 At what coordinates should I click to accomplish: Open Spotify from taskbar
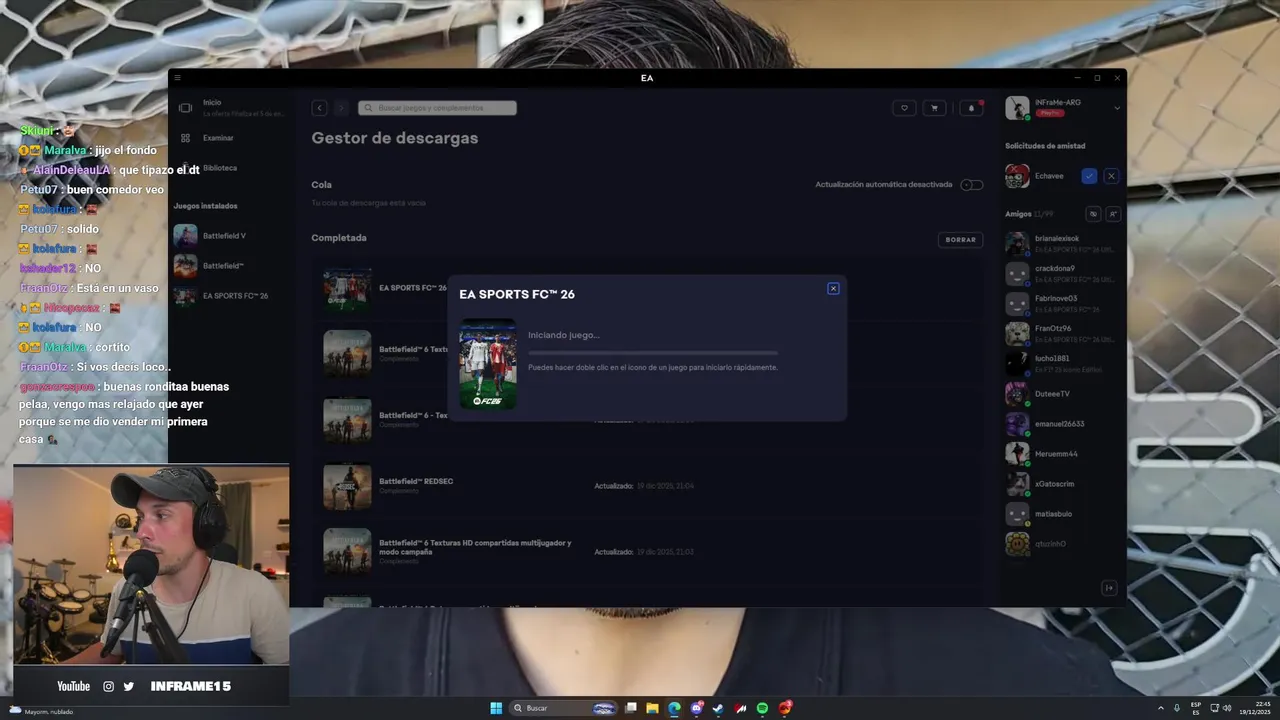[x=762, y=708]
